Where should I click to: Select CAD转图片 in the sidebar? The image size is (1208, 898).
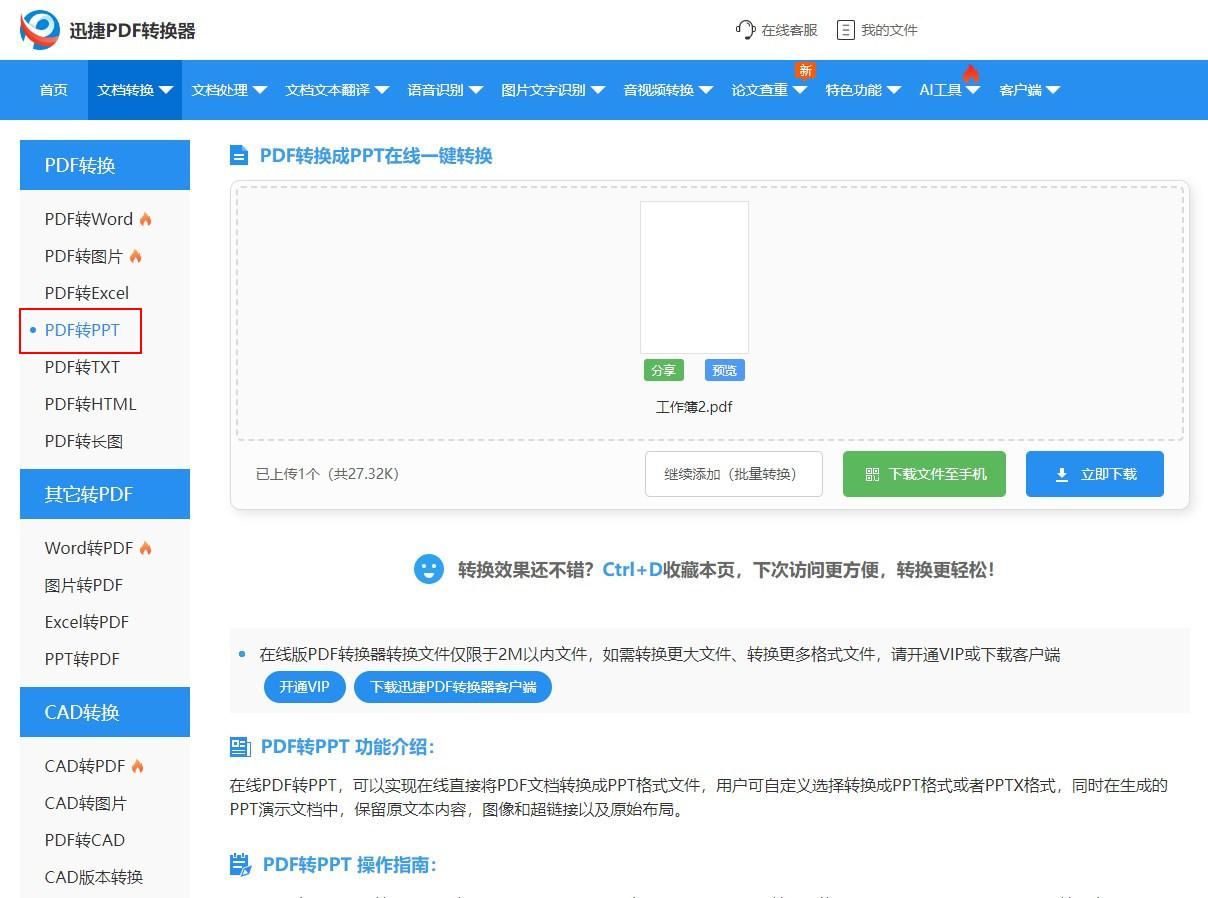coord(86,803)
